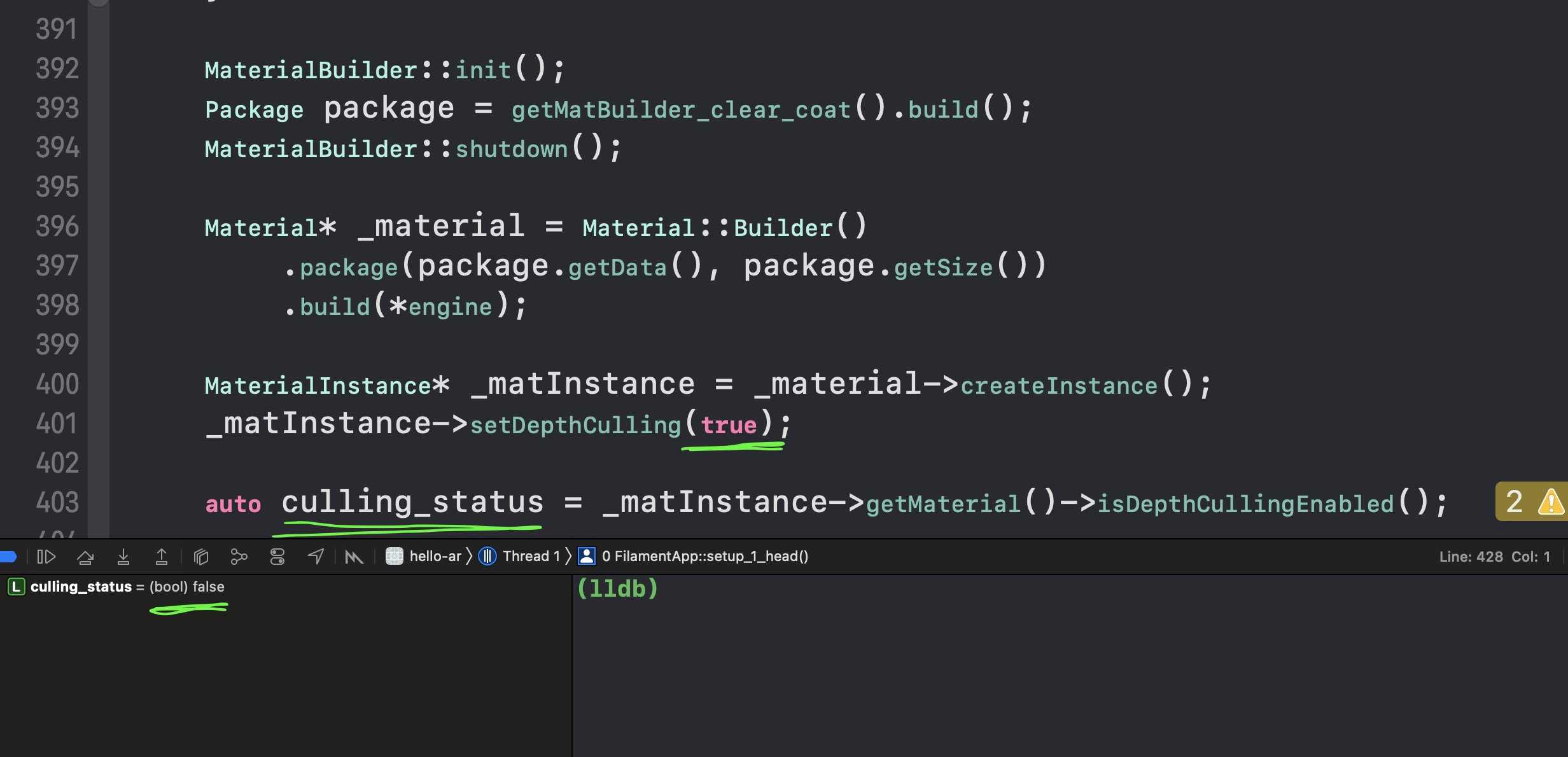Click the Line: 428 Col: 1 indicator
Image resolution: width=1568 pixels, height=757 pixels.
pyautogui.click(x=1494, y=556)
